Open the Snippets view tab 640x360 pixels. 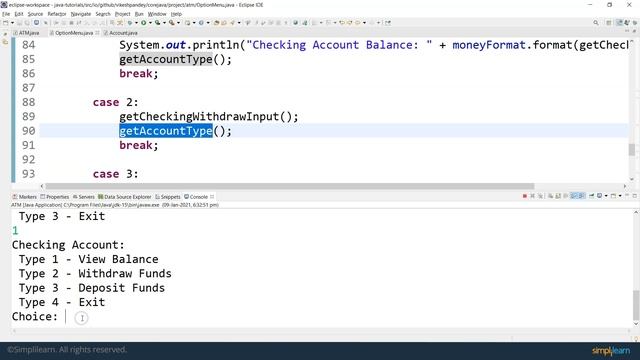[168, 197]
